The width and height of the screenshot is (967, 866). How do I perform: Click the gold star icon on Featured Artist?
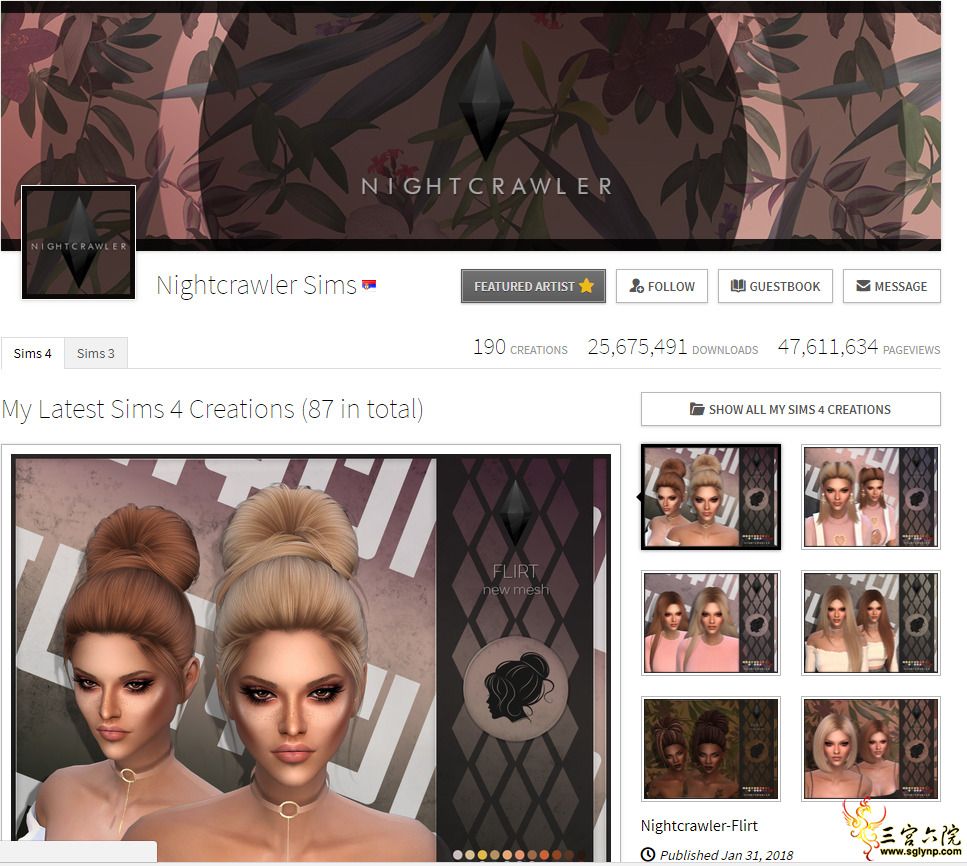coord(586,286)
